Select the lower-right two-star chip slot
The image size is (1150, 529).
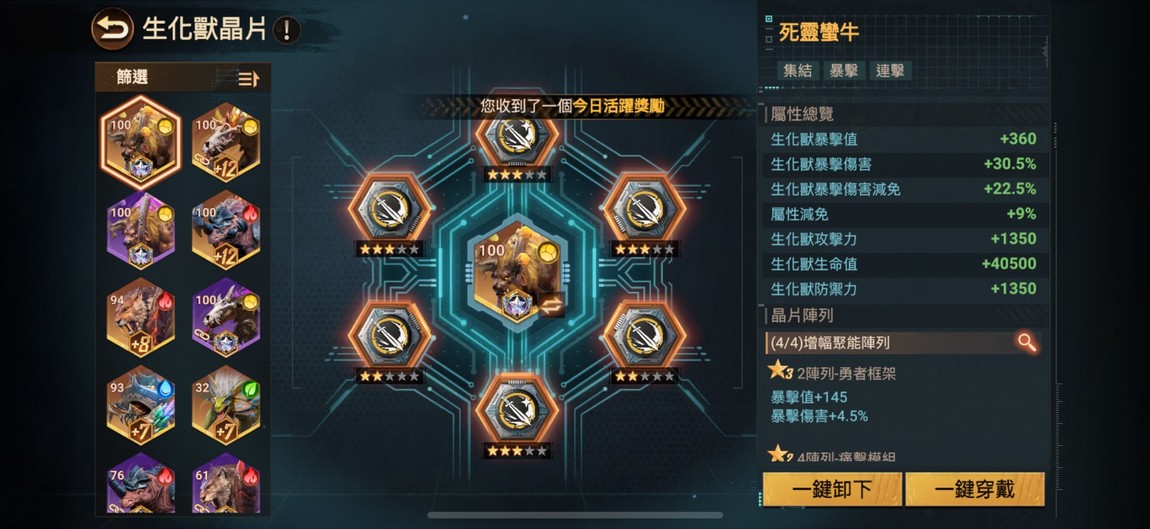coord(645,335)
